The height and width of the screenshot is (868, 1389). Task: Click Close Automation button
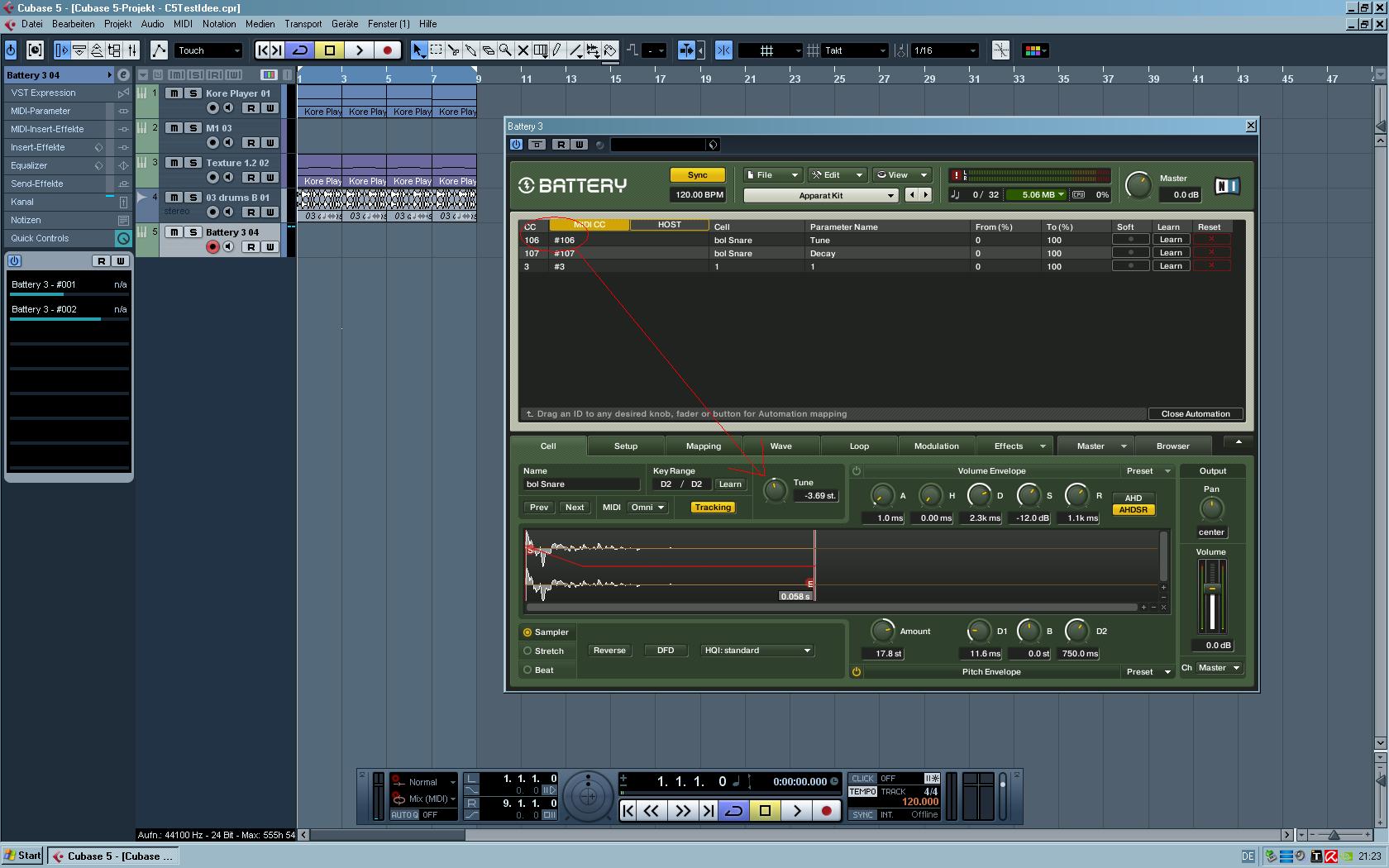pyautogui.click(x=1195, y=414)
